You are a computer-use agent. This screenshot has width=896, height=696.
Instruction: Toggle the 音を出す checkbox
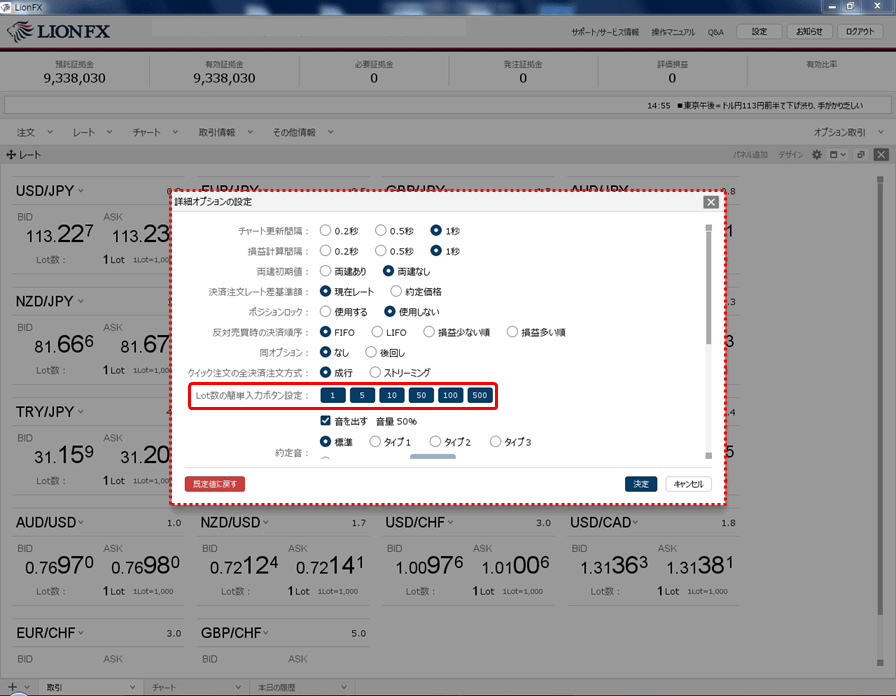coord(325,421)
